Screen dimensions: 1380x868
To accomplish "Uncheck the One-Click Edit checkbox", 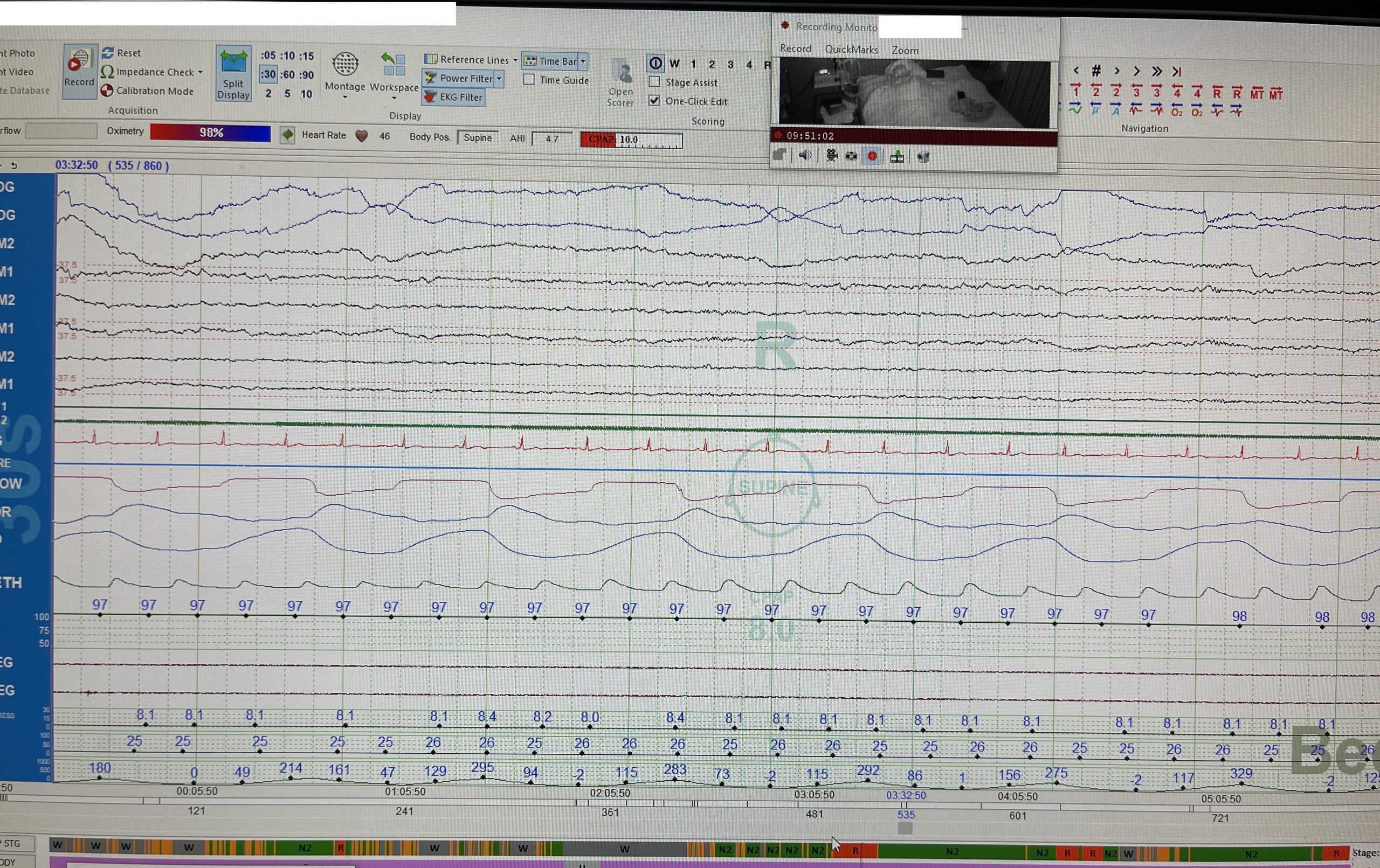I will tap(654, 100).
